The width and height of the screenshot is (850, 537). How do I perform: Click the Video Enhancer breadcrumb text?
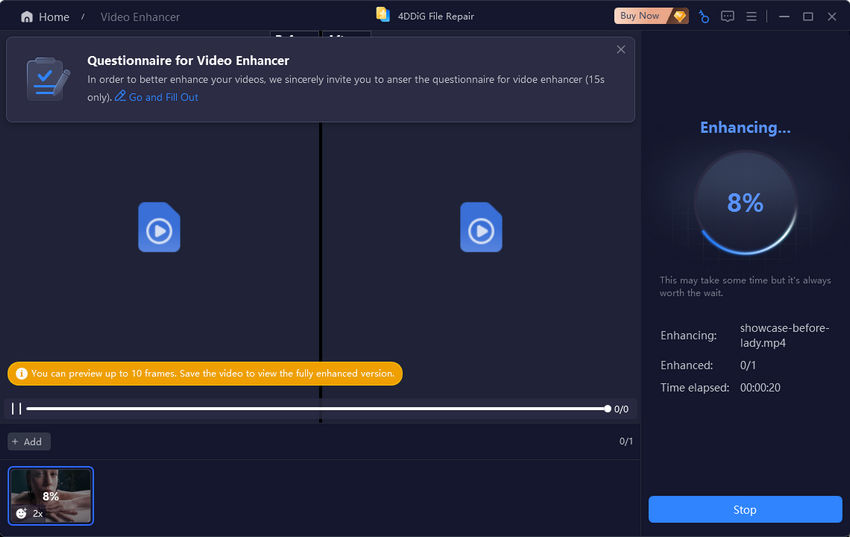(140, 17)
